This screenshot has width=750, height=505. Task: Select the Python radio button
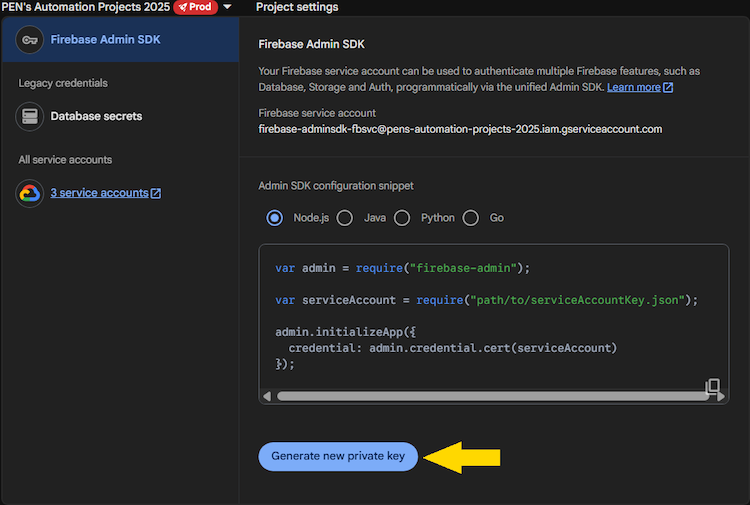coord(402,218)
